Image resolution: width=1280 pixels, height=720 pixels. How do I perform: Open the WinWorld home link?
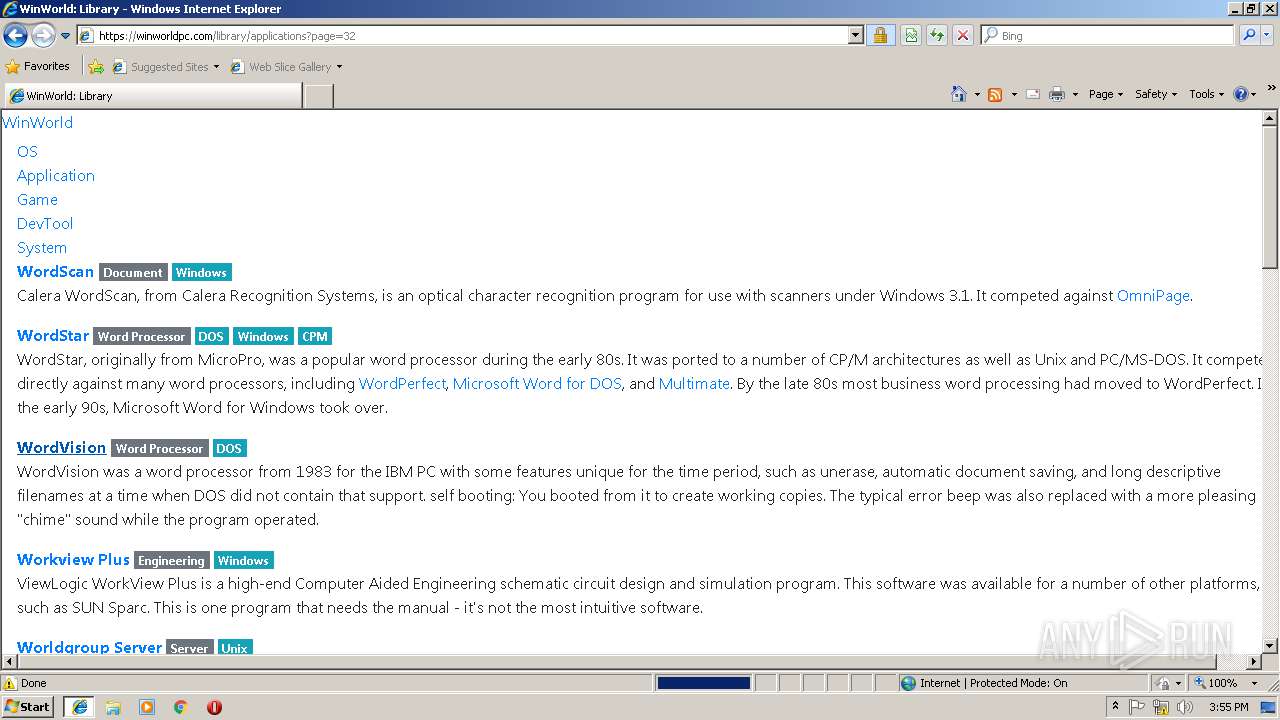click(x=38, y=123)
